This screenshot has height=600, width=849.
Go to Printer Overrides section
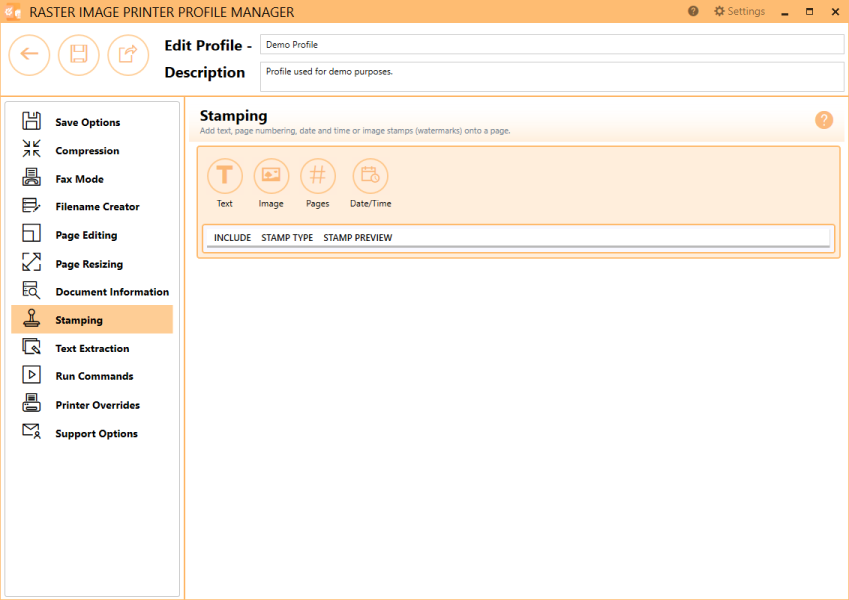point(92,405)
